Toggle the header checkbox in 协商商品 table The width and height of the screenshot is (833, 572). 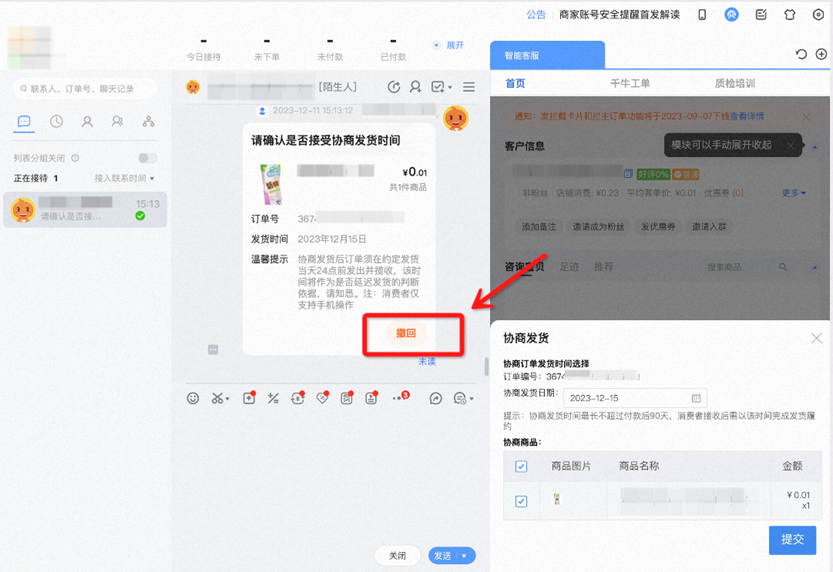[521, 466]
